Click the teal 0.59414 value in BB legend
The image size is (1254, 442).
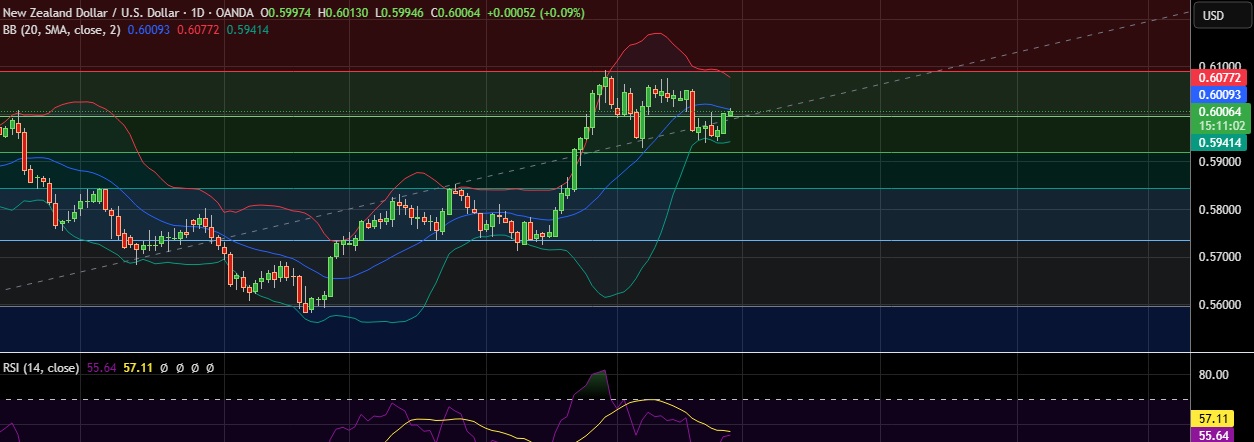pos(246,30)
